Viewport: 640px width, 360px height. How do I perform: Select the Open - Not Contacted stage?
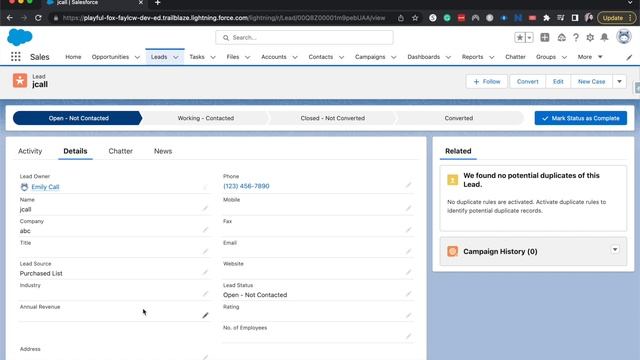coord(78,118)
